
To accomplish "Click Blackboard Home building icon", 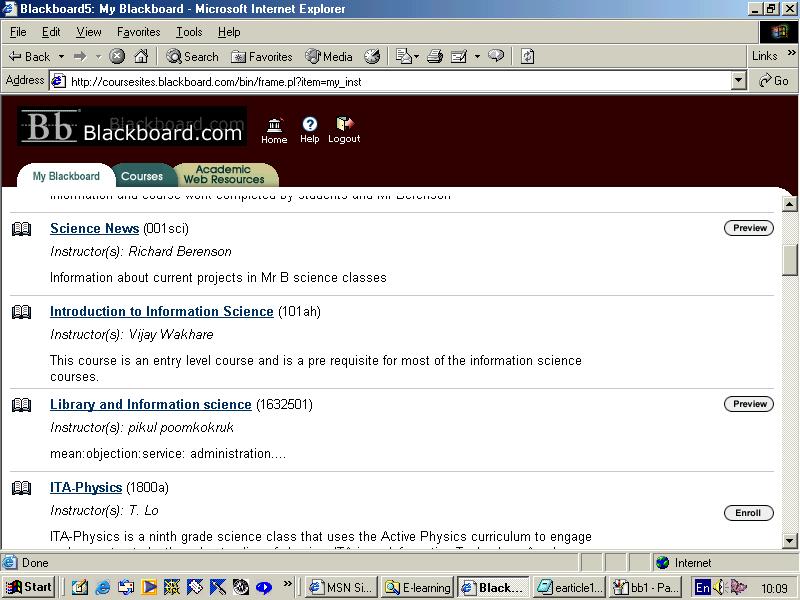I will point(274,131).
